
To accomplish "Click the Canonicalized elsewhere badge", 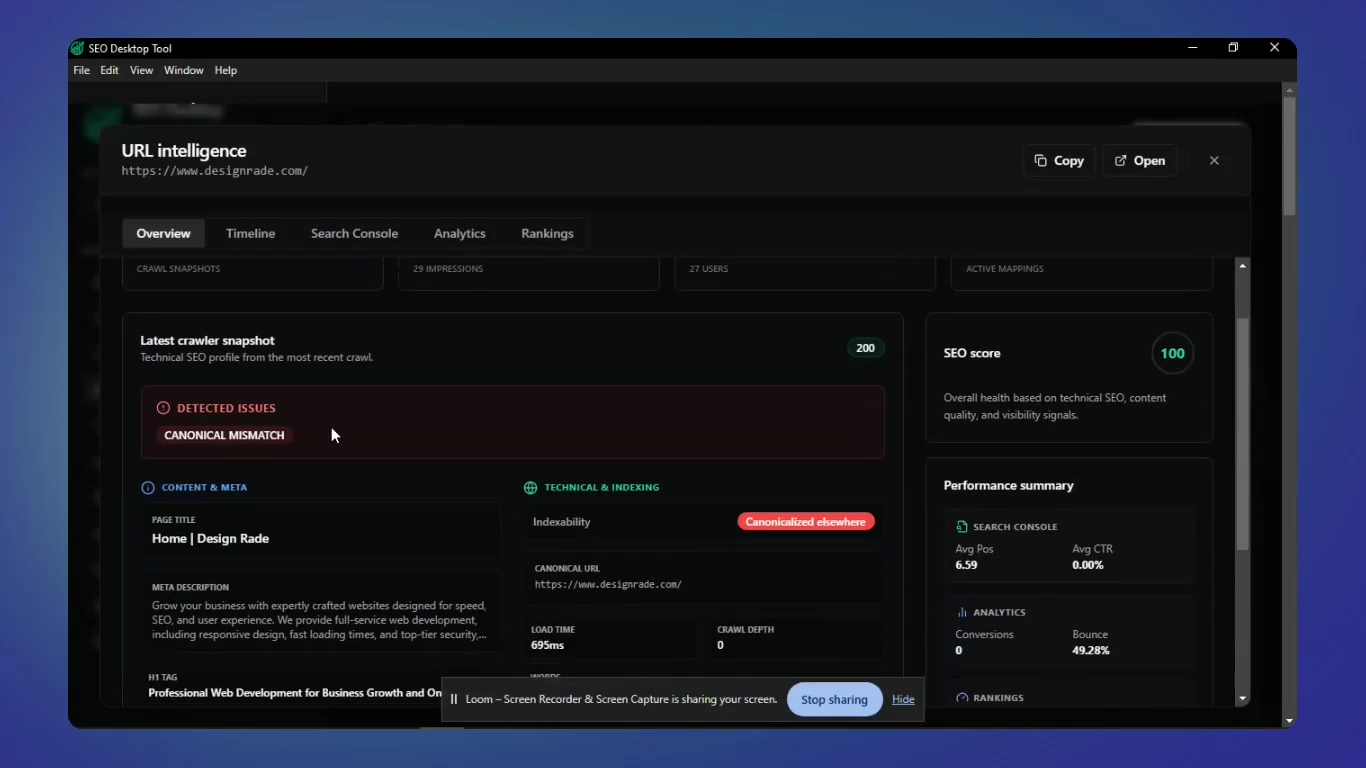I will point(806,522).
